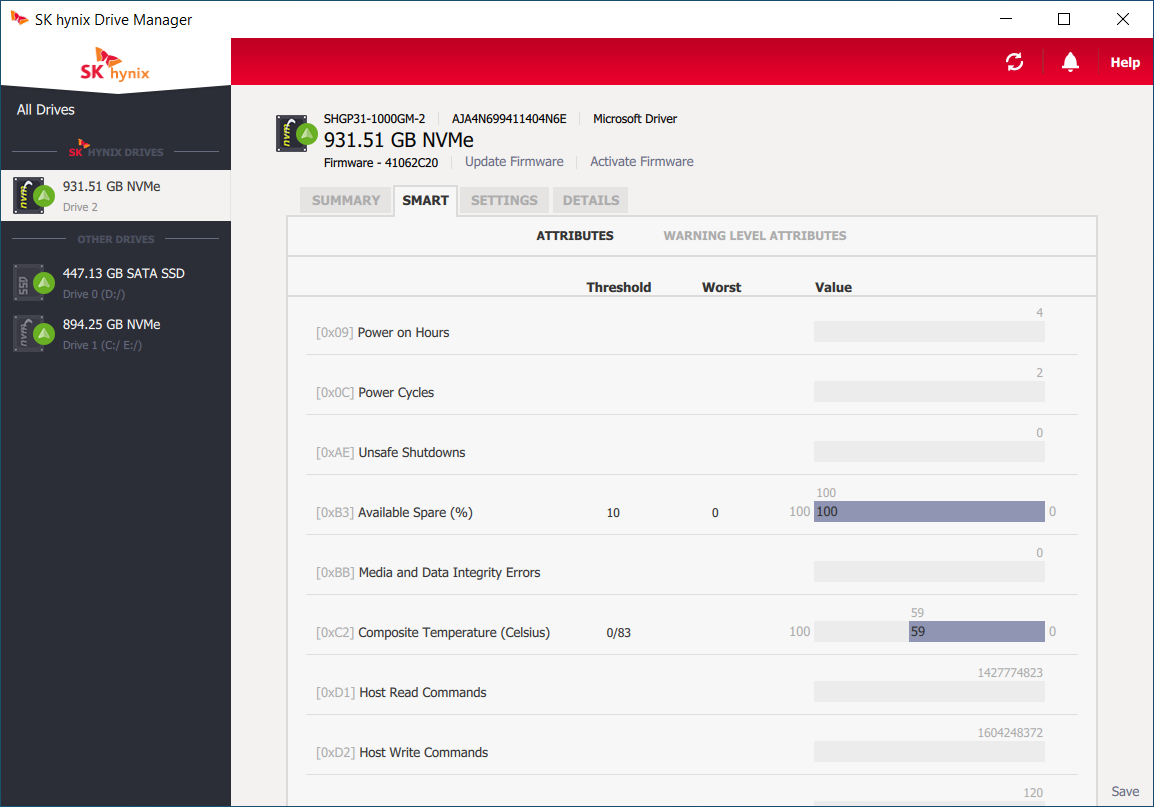
Task: Click the refresh icon in the red header
Action: 1014,62
